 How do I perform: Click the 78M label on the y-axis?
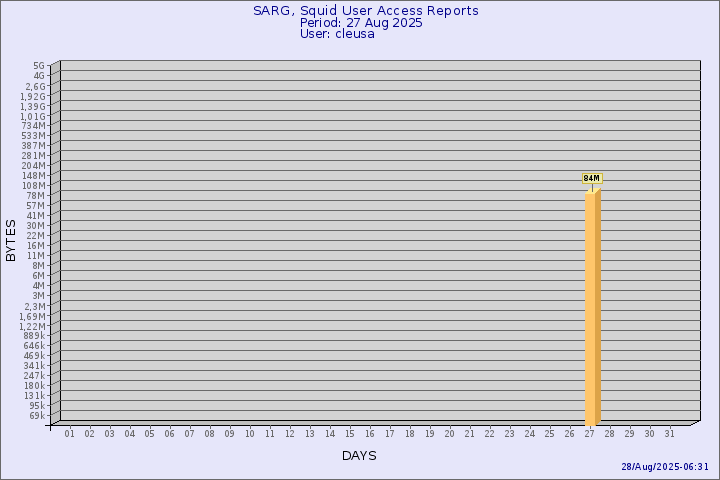click(x=35, y=196)
